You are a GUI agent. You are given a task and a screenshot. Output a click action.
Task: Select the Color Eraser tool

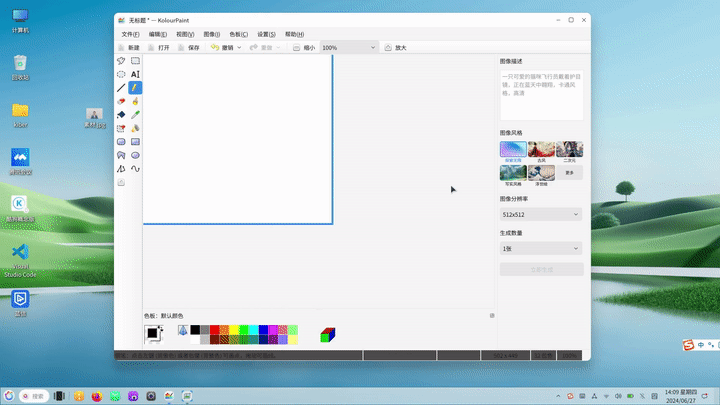point(121,128)
